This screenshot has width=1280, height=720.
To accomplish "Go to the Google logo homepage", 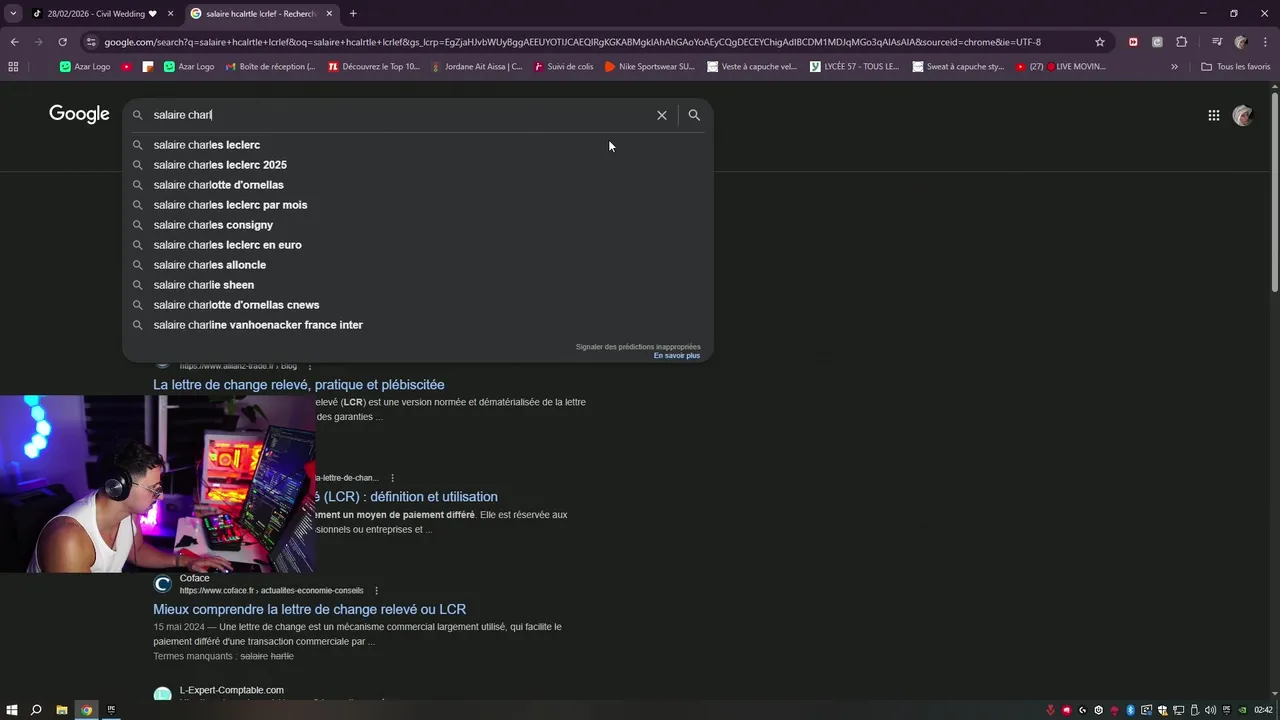I will (79, 114).
